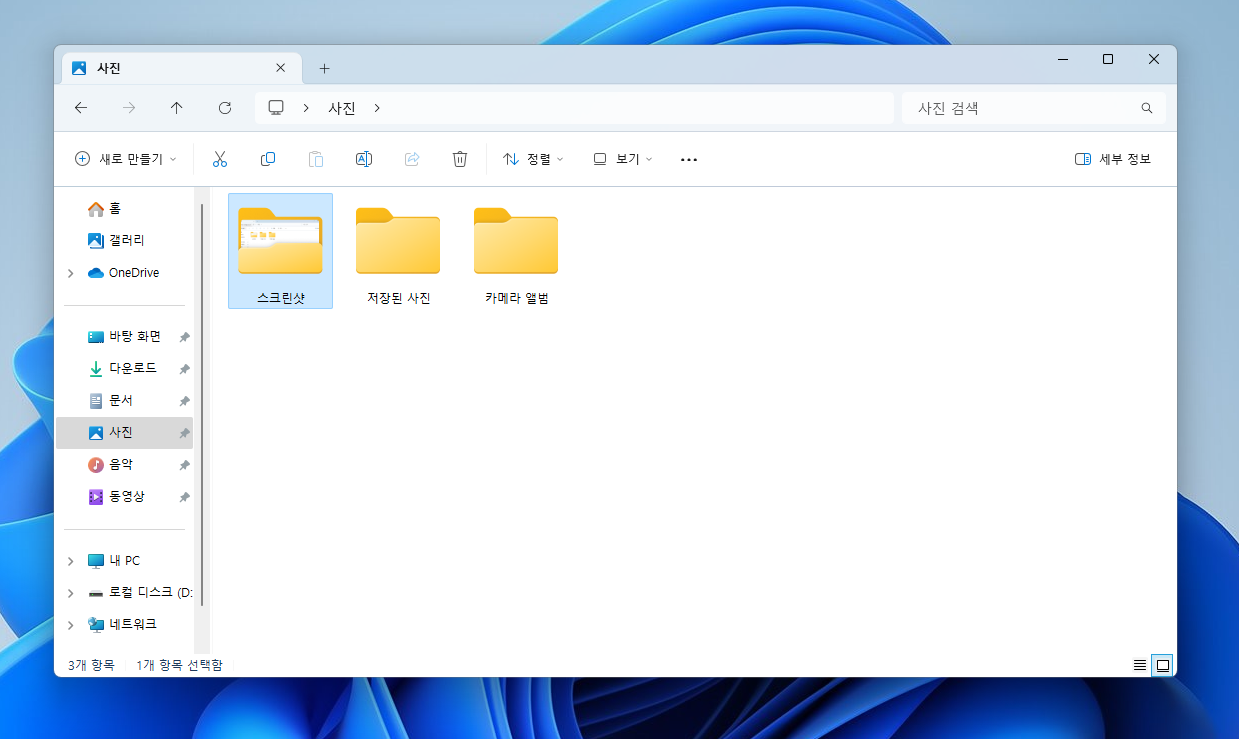Click the PC monitor icon in address bar
The height and width of the screenshot is (739, 1239).
click(x=277, y=108)
